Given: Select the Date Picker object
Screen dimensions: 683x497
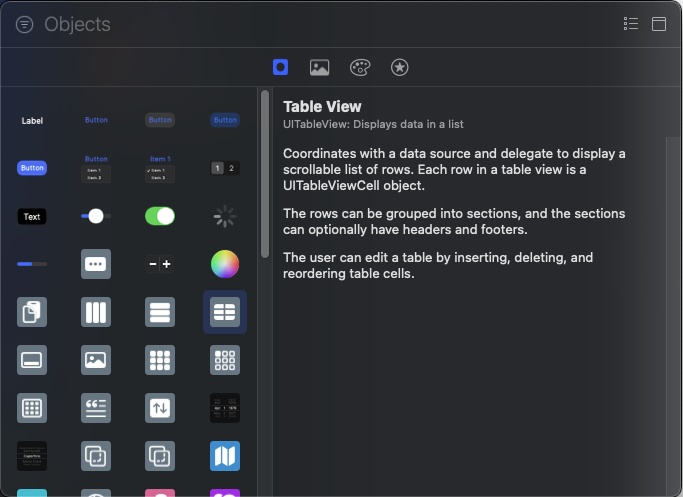Looking at the screenshot, I should (x=225, y=408).
